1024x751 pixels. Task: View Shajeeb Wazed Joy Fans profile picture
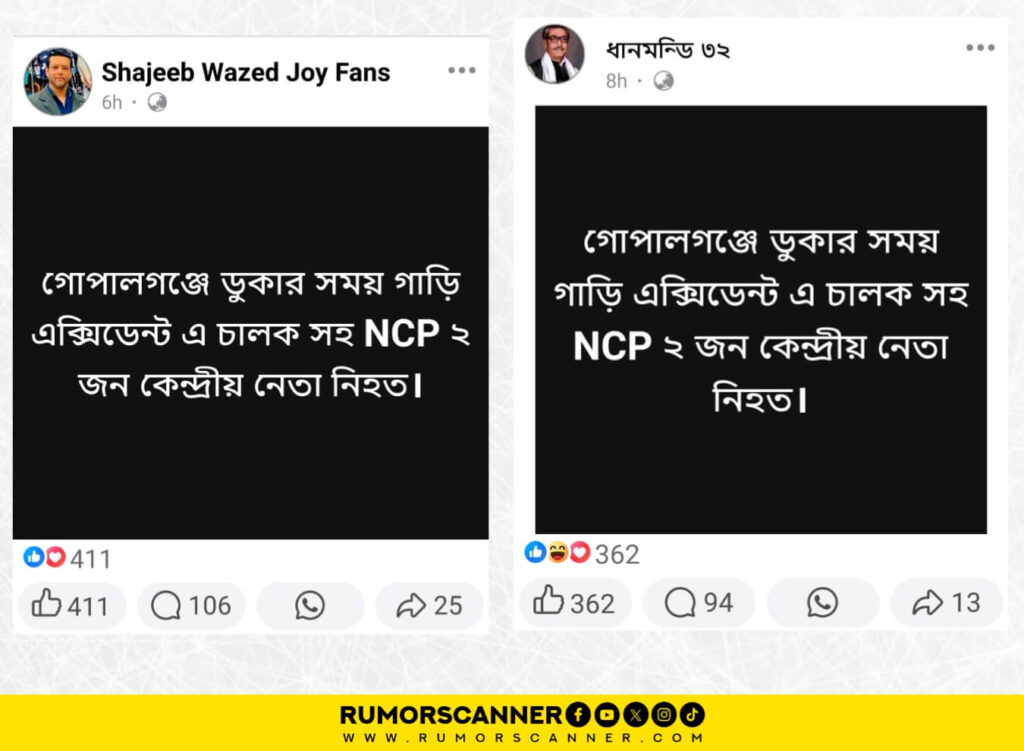58,82
